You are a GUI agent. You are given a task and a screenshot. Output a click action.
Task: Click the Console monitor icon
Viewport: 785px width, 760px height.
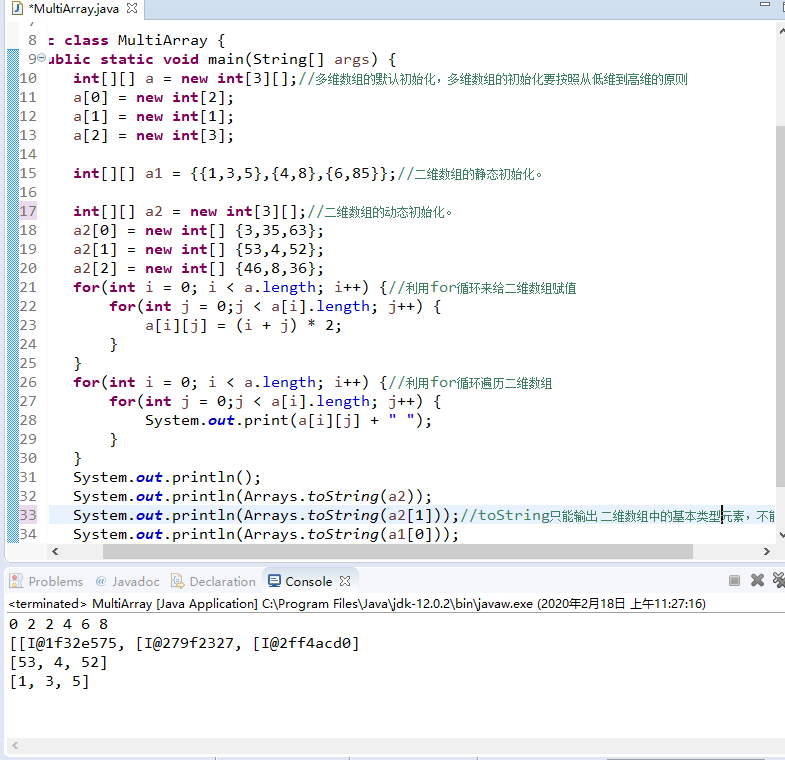coord(274,581)
